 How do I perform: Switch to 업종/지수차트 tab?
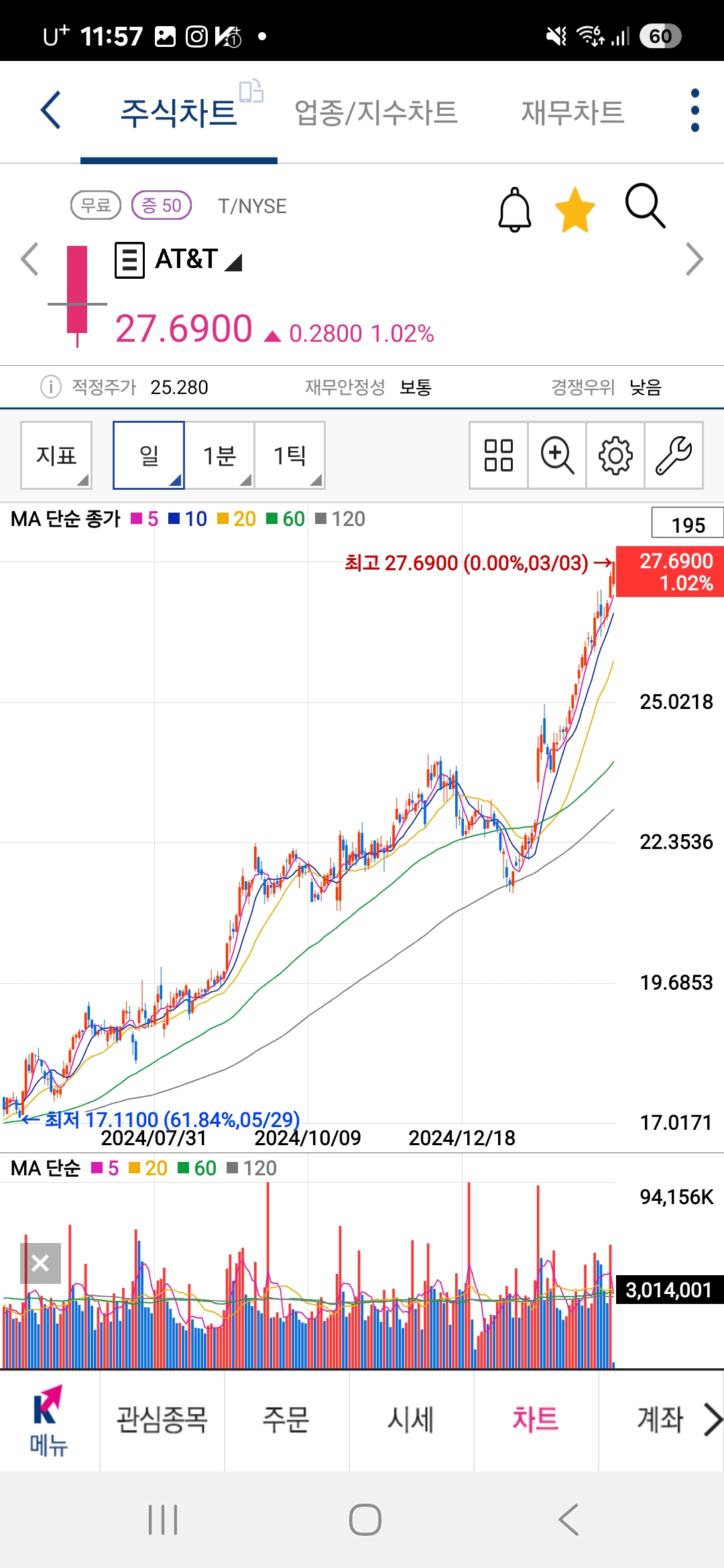(376, 112)
